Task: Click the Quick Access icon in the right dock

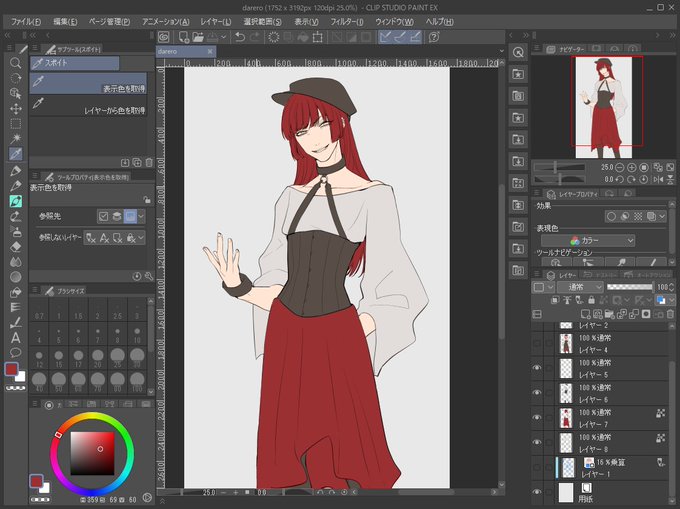Action: tap(518, 52)
